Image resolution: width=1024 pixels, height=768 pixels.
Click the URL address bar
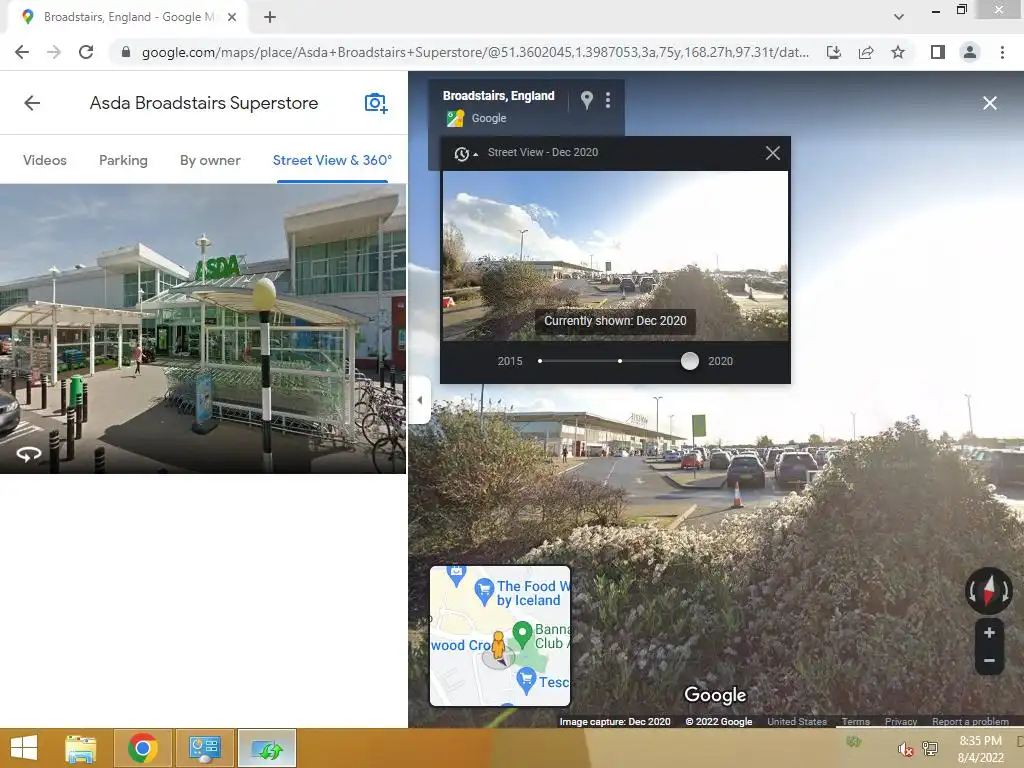coord(474,52)
